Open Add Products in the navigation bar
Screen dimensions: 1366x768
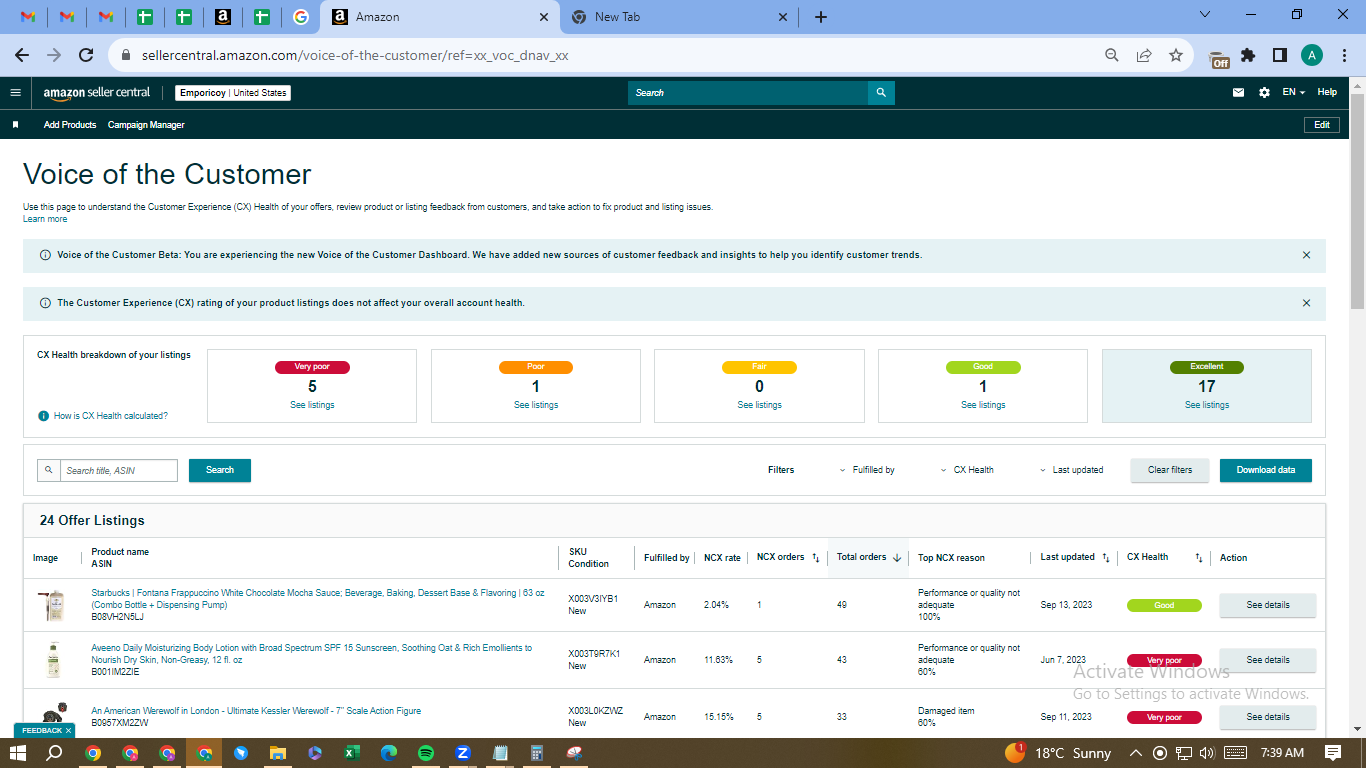70,125
